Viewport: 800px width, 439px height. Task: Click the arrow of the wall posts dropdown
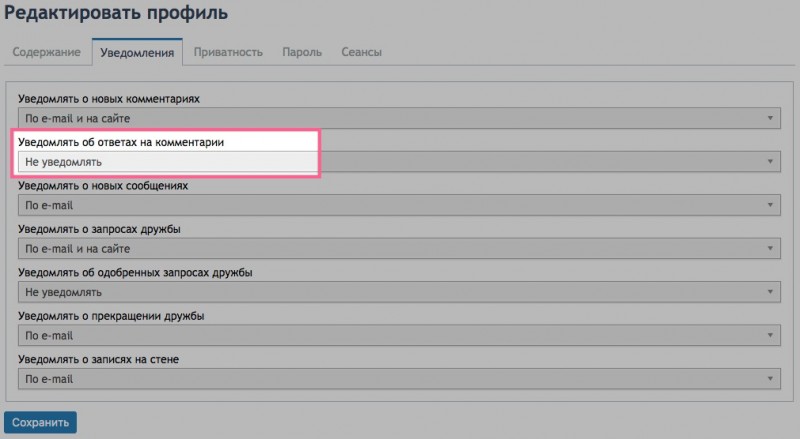770,379
